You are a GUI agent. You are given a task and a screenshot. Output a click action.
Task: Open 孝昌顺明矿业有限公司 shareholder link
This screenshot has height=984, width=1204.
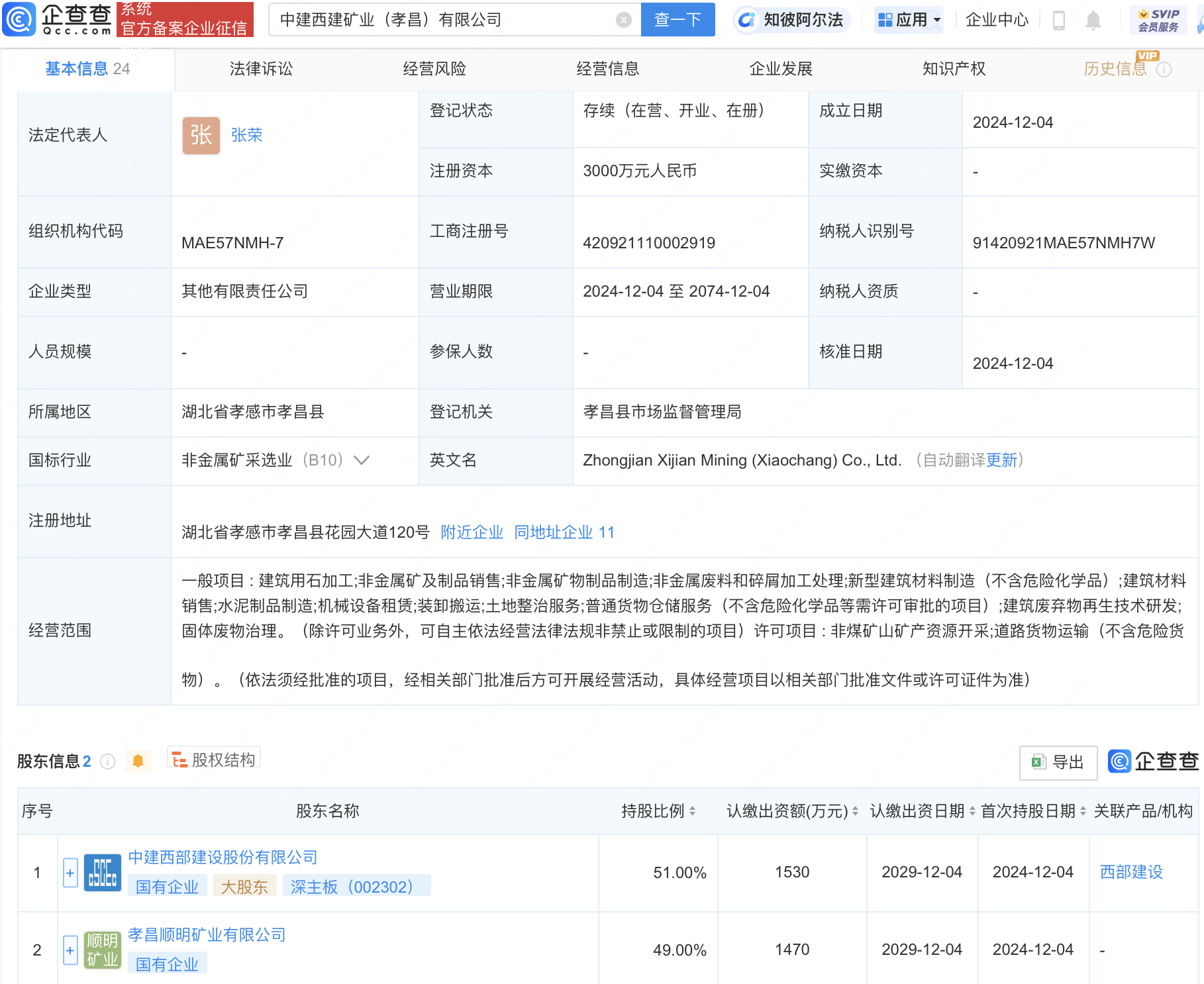pos(207,935)
